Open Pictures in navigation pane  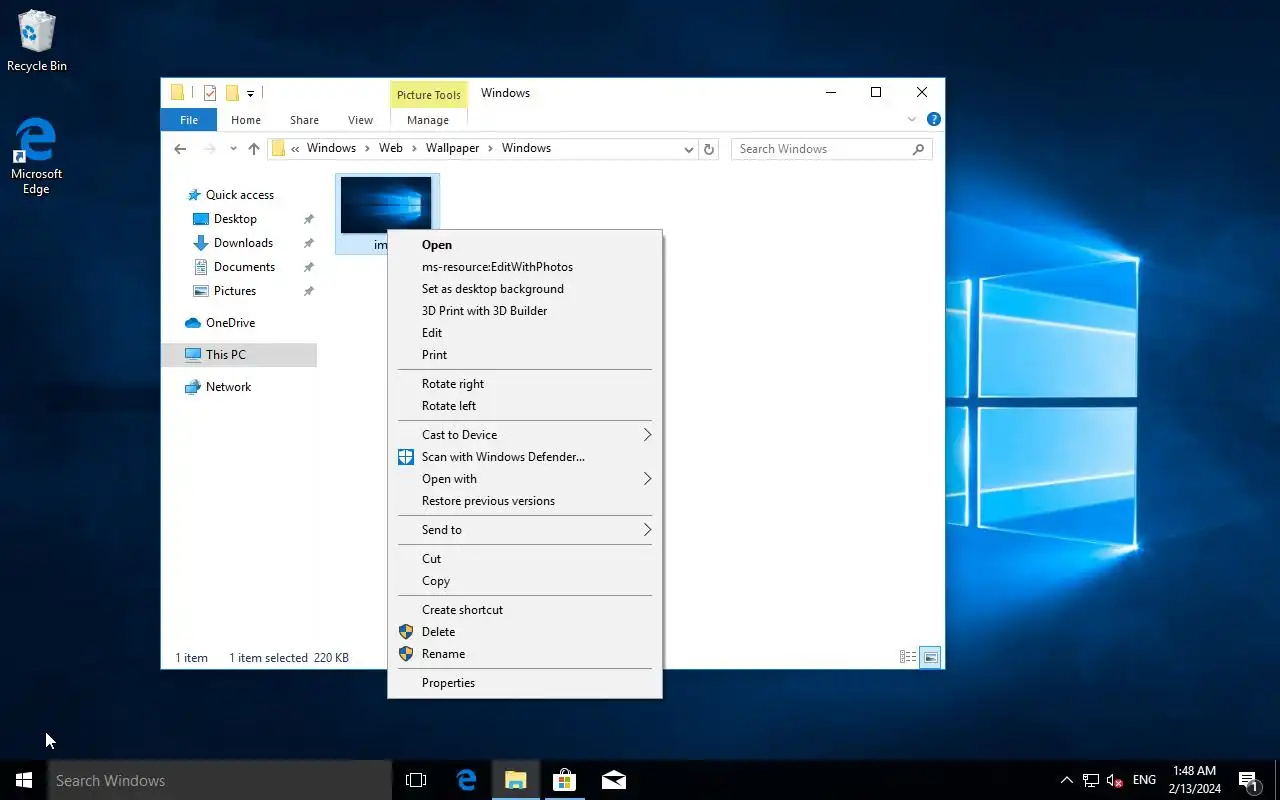(x=235, y=291)
